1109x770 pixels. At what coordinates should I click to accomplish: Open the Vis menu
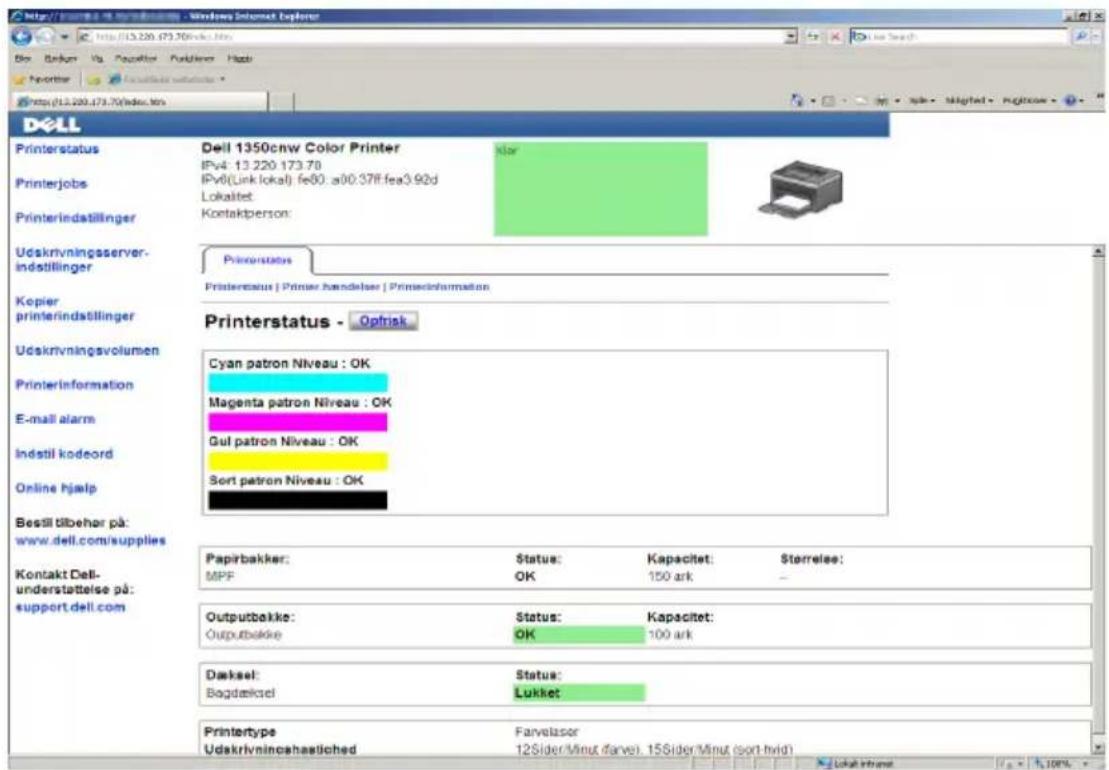point(97,59)
